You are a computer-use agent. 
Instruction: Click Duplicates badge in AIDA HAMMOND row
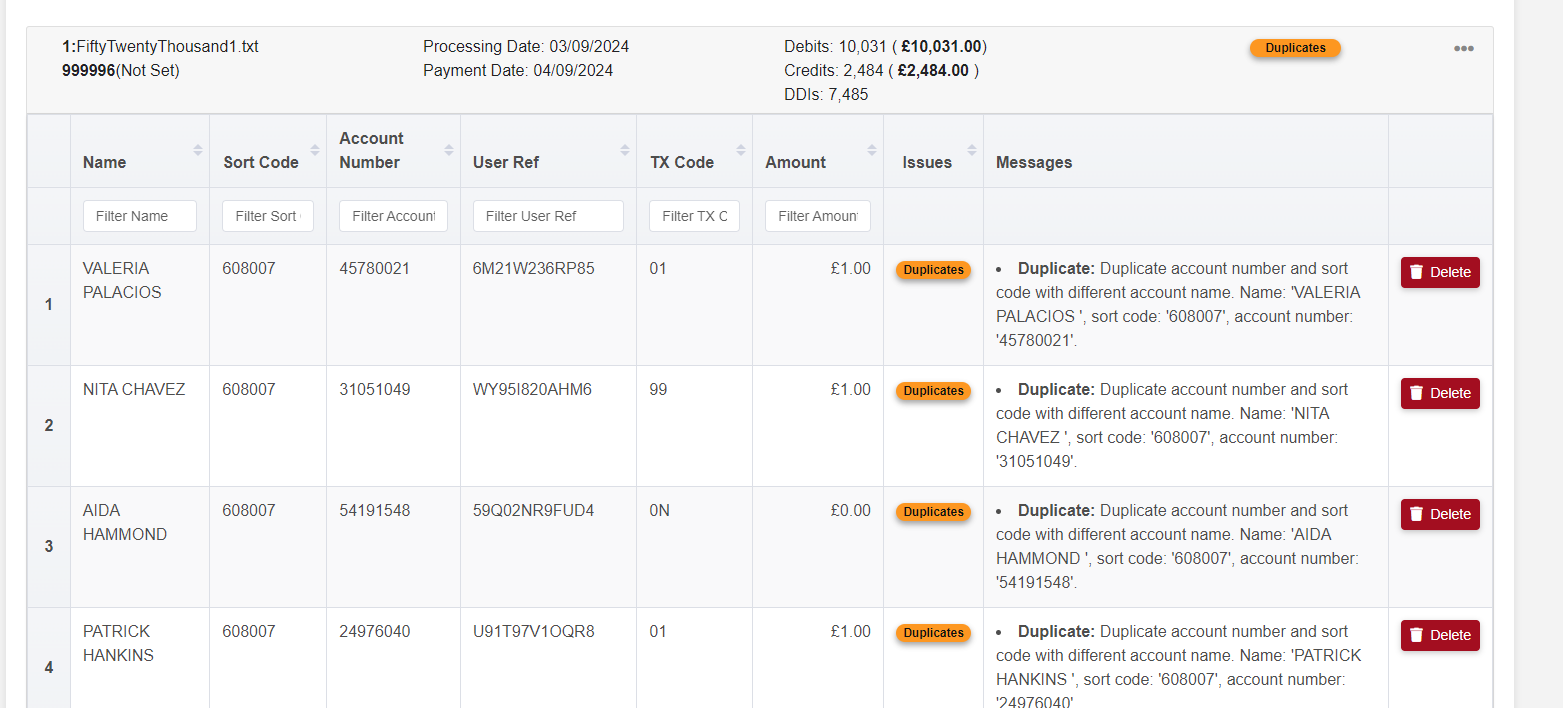click(933, 512)
